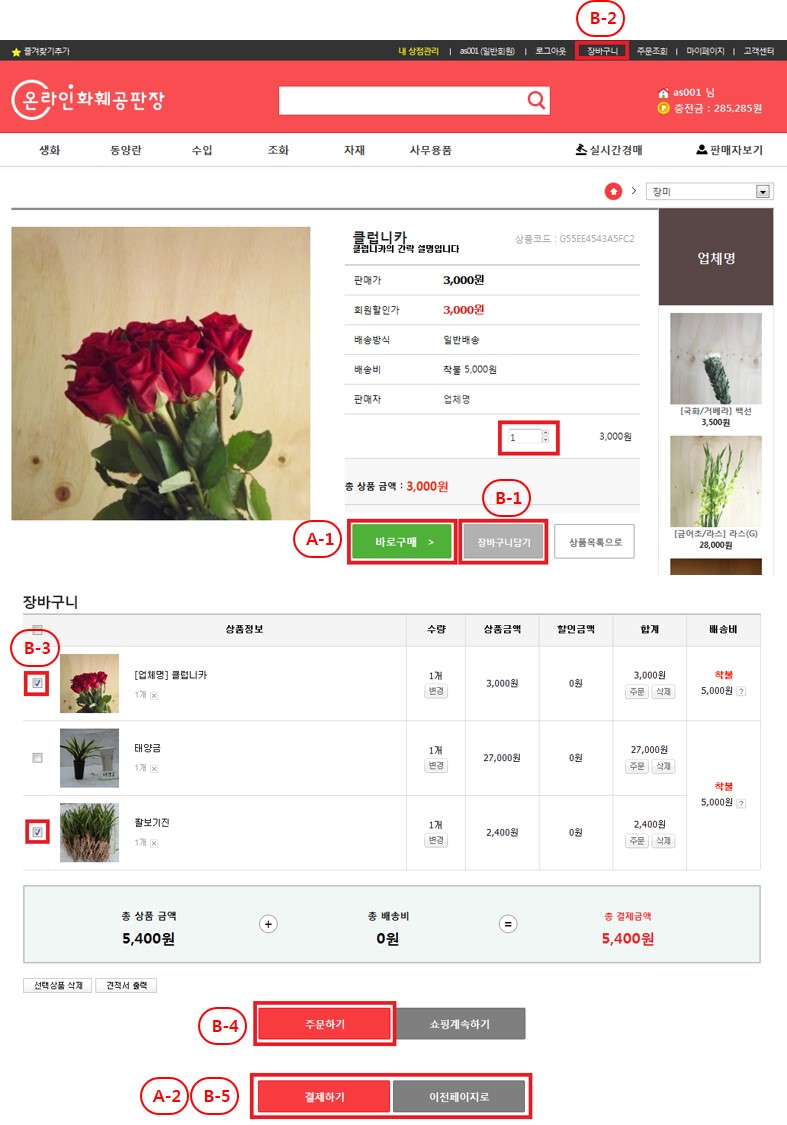787x1125 pixels.
Task: Click the red 주문하기 button
Action: pos(324,1024)
